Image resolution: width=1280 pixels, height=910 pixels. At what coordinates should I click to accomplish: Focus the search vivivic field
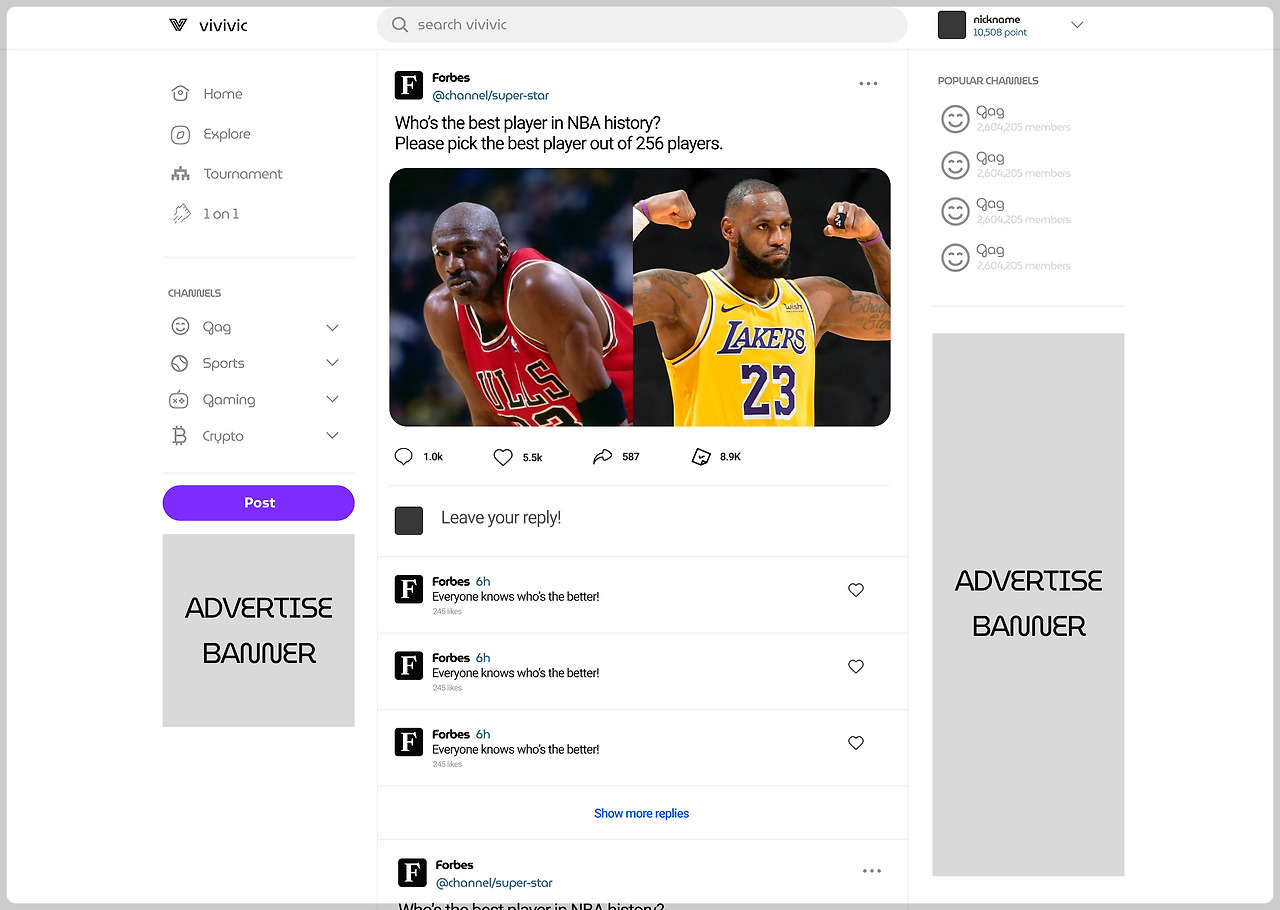point(642,25)
